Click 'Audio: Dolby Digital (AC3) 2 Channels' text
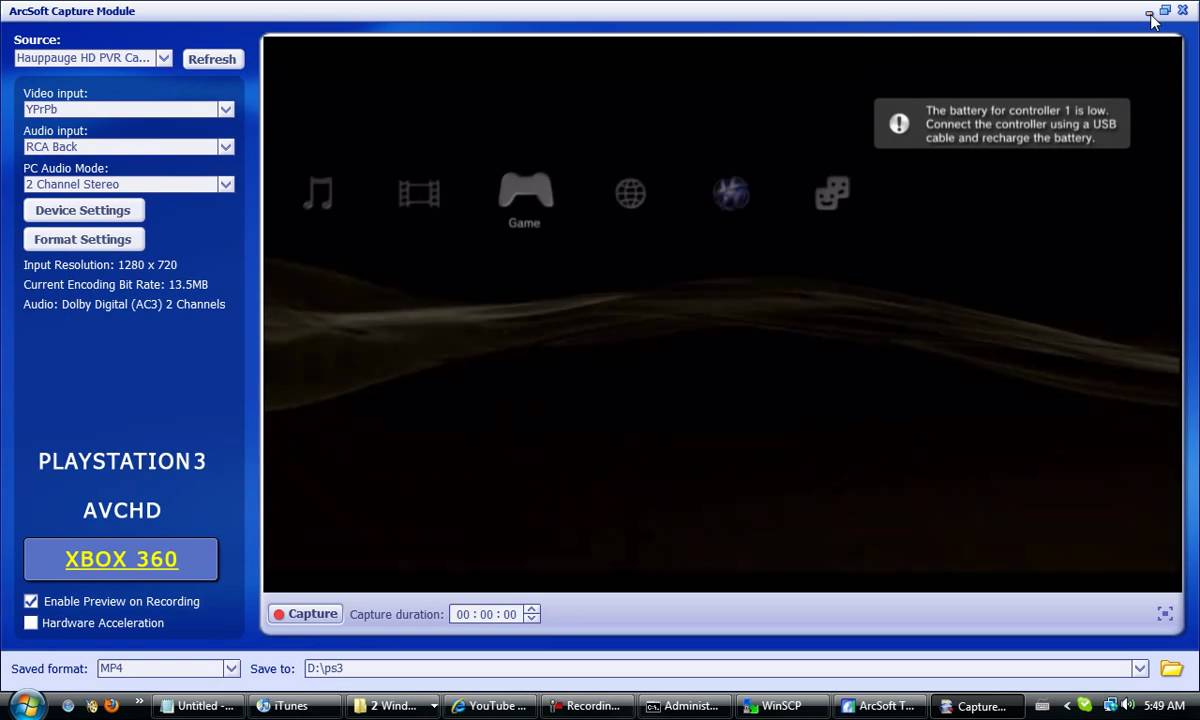Image resolution: width=1200 pixels, height=720 pixels. point(124,304)
